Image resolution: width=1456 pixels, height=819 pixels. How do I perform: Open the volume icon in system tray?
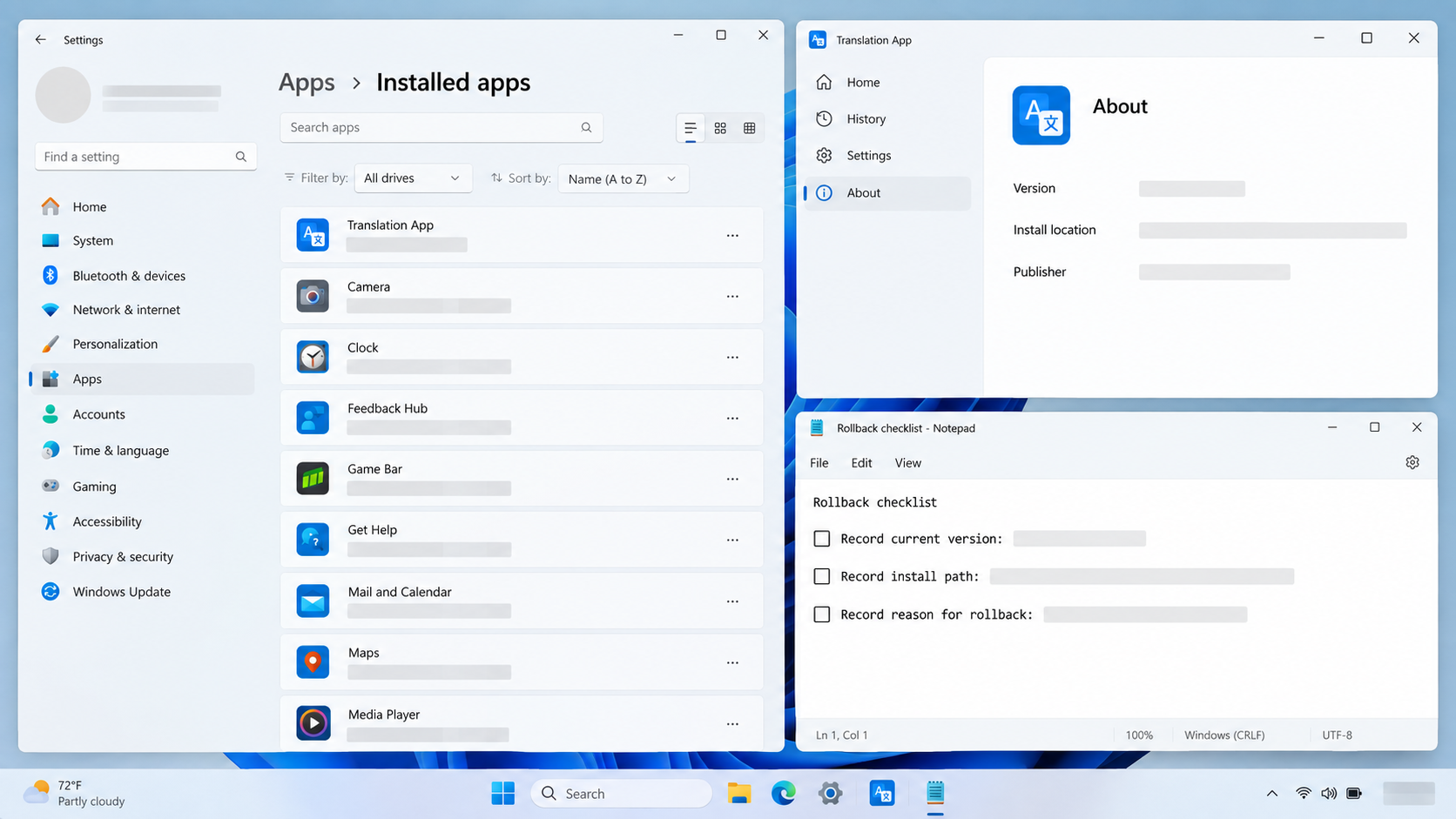click(1329, 793)
